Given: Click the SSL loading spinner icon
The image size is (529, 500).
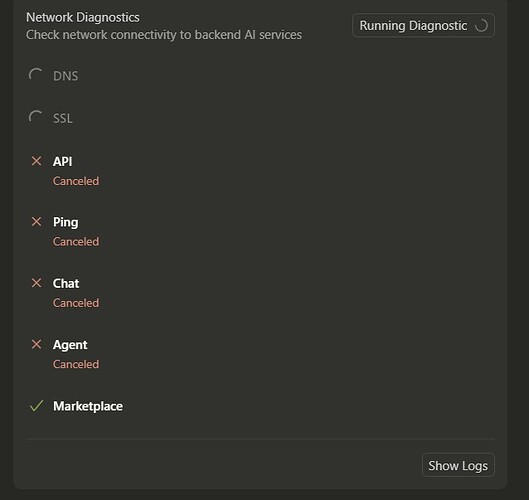Looking at the screenshot, I should coord(35,117).
